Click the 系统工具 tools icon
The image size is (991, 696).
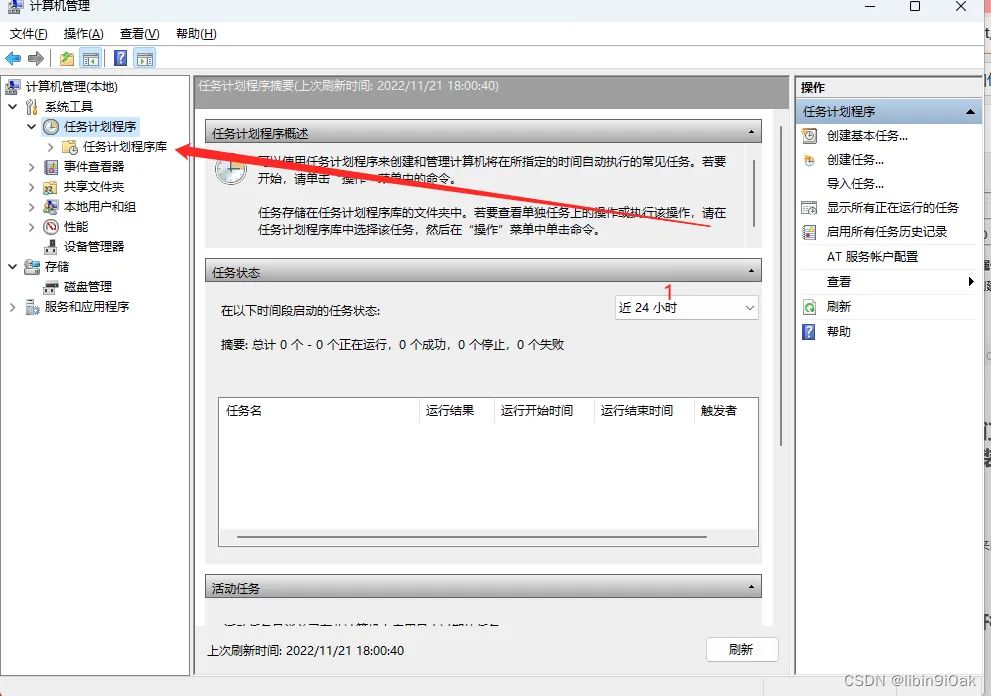[32, 107]
